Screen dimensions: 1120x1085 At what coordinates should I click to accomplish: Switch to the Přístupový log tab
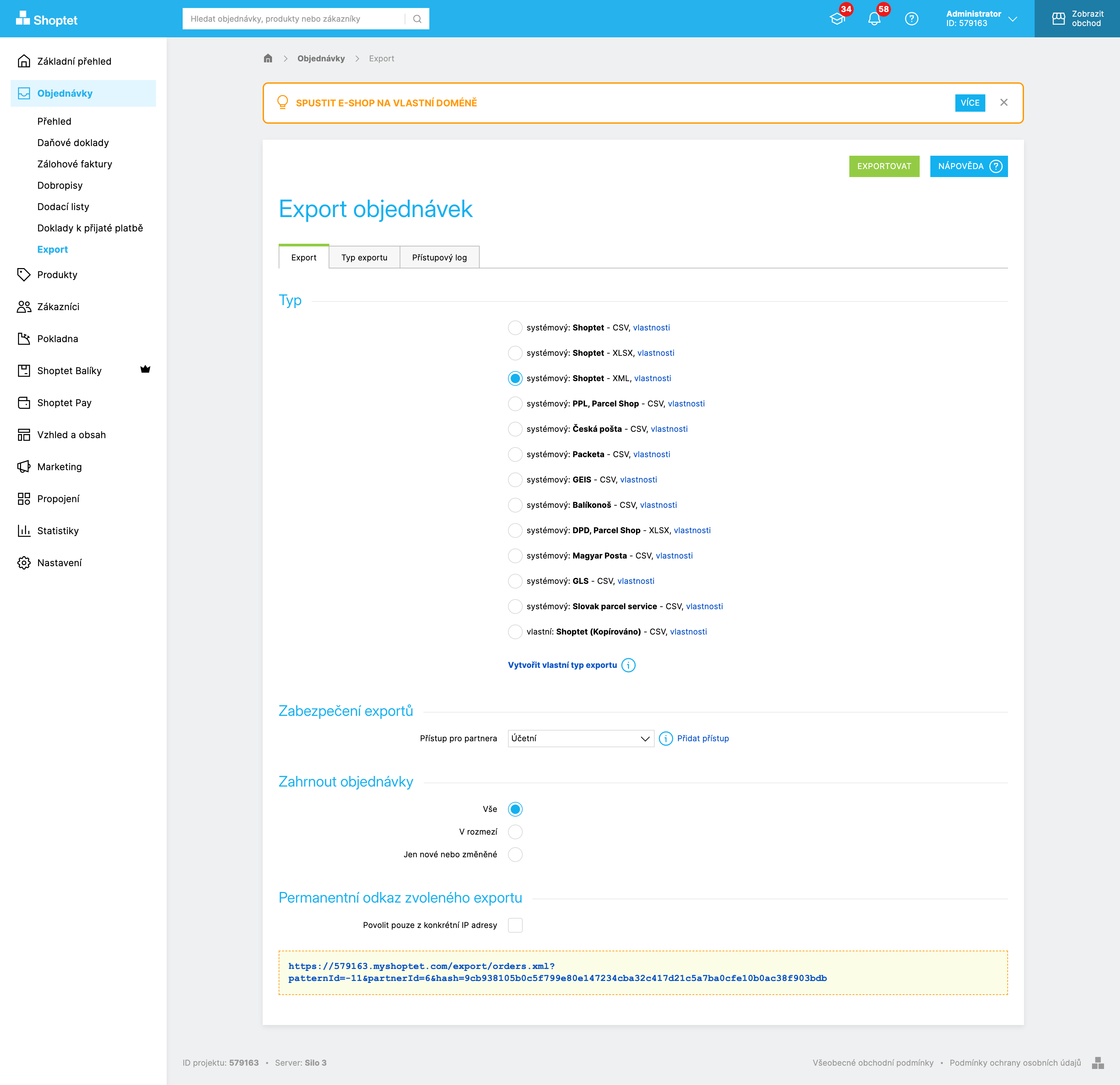439,257
